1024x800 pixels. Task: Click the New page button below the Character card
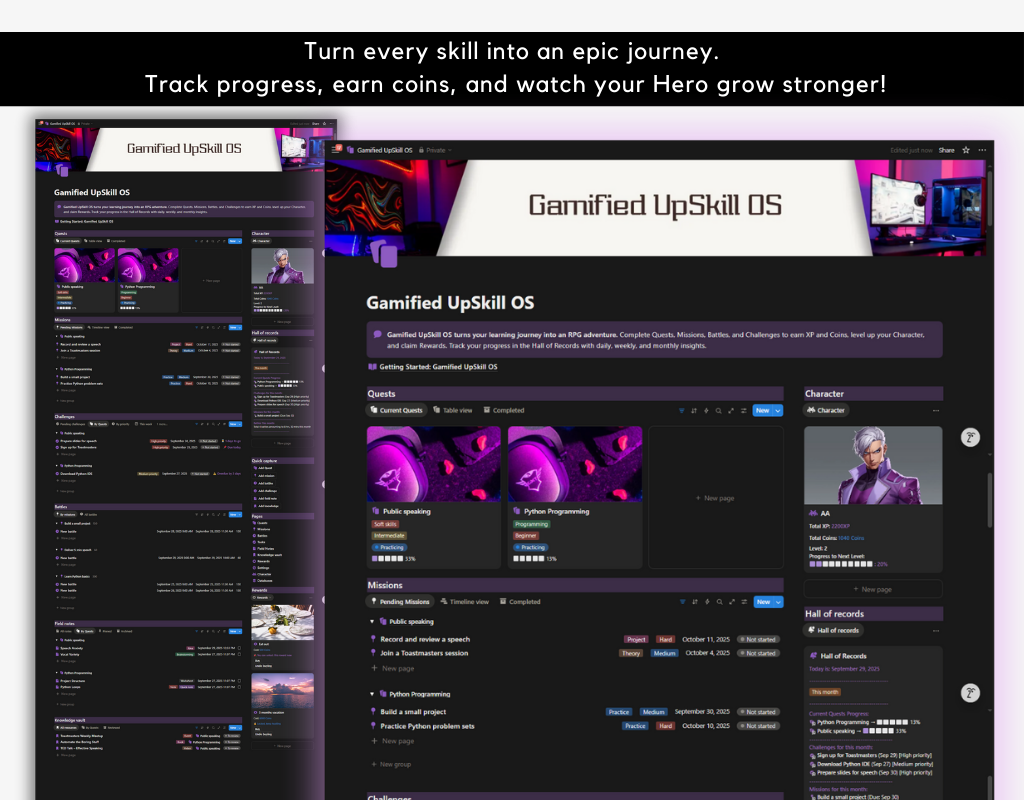873,589
